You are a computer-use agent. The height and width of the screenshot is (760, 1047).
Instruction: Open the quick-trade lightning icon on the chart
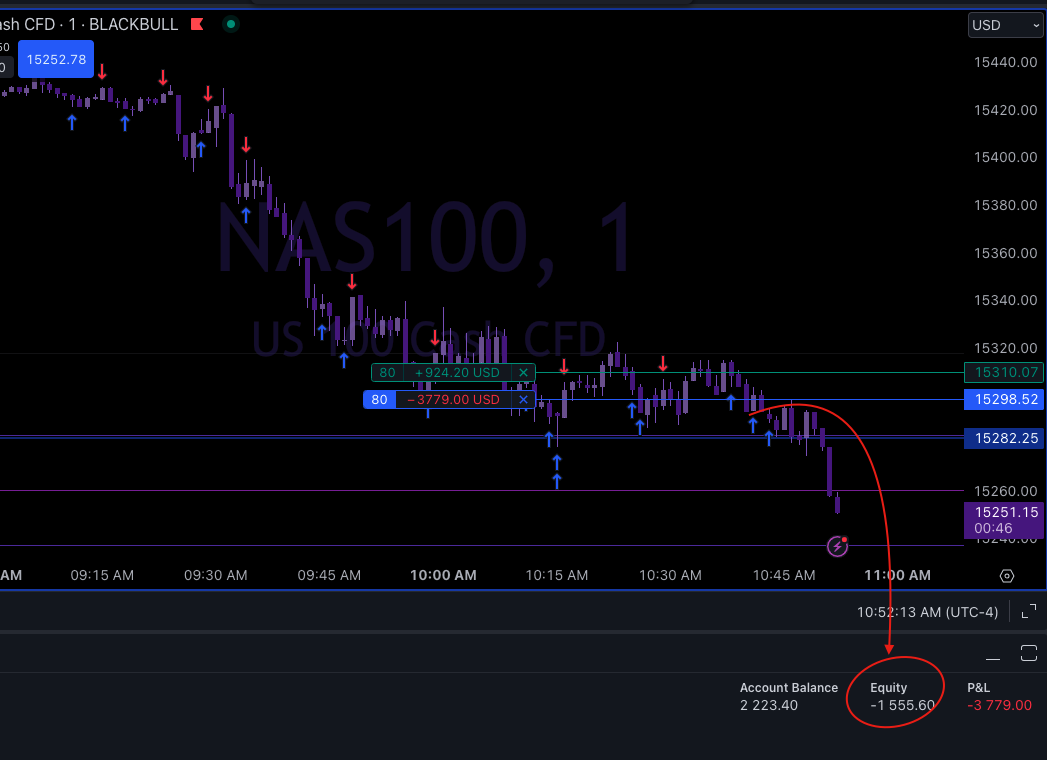[x=836, y=545]
